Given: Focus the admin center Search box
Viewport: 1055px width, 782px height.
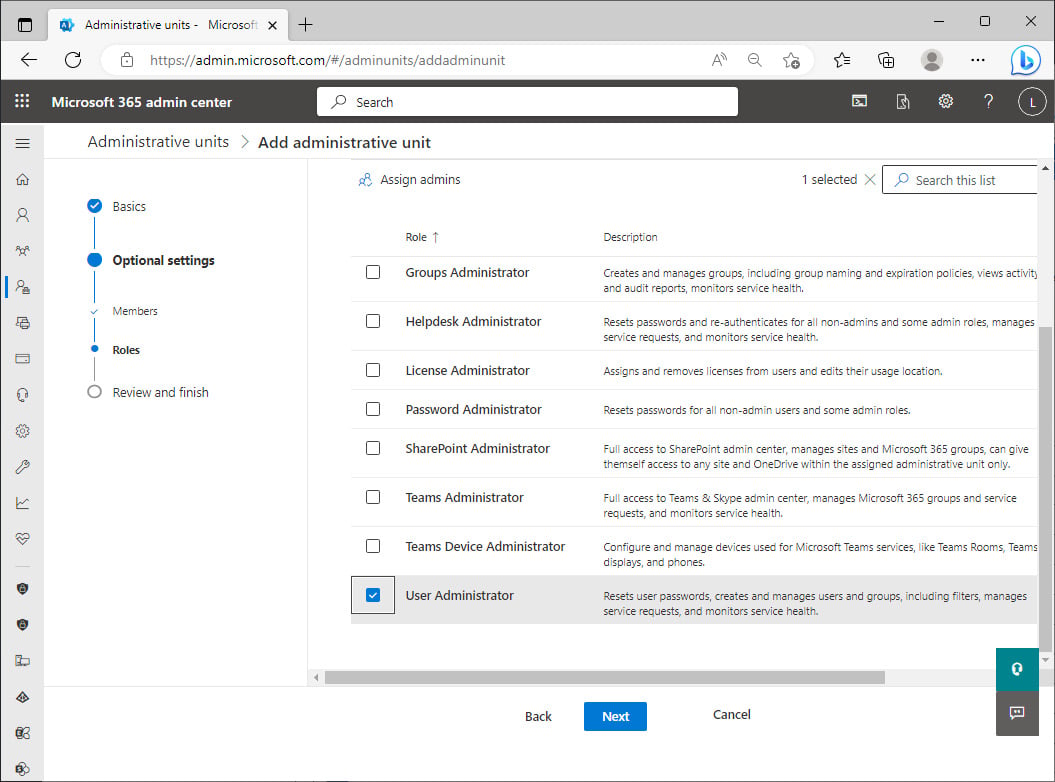Looking at the screenshot, I should (x=527, y=102).
